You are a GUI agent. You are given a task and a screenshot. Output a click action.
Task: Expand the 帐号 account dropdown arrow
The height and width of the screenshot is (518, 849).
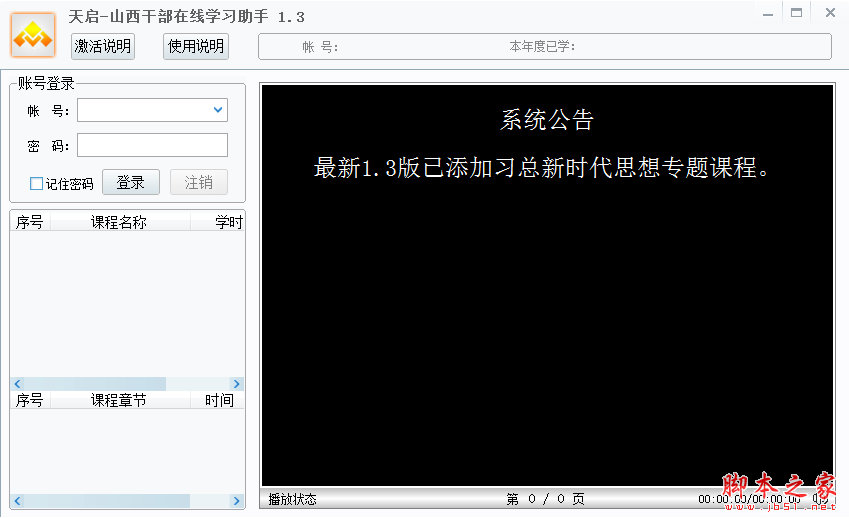(x=218, y=110)
